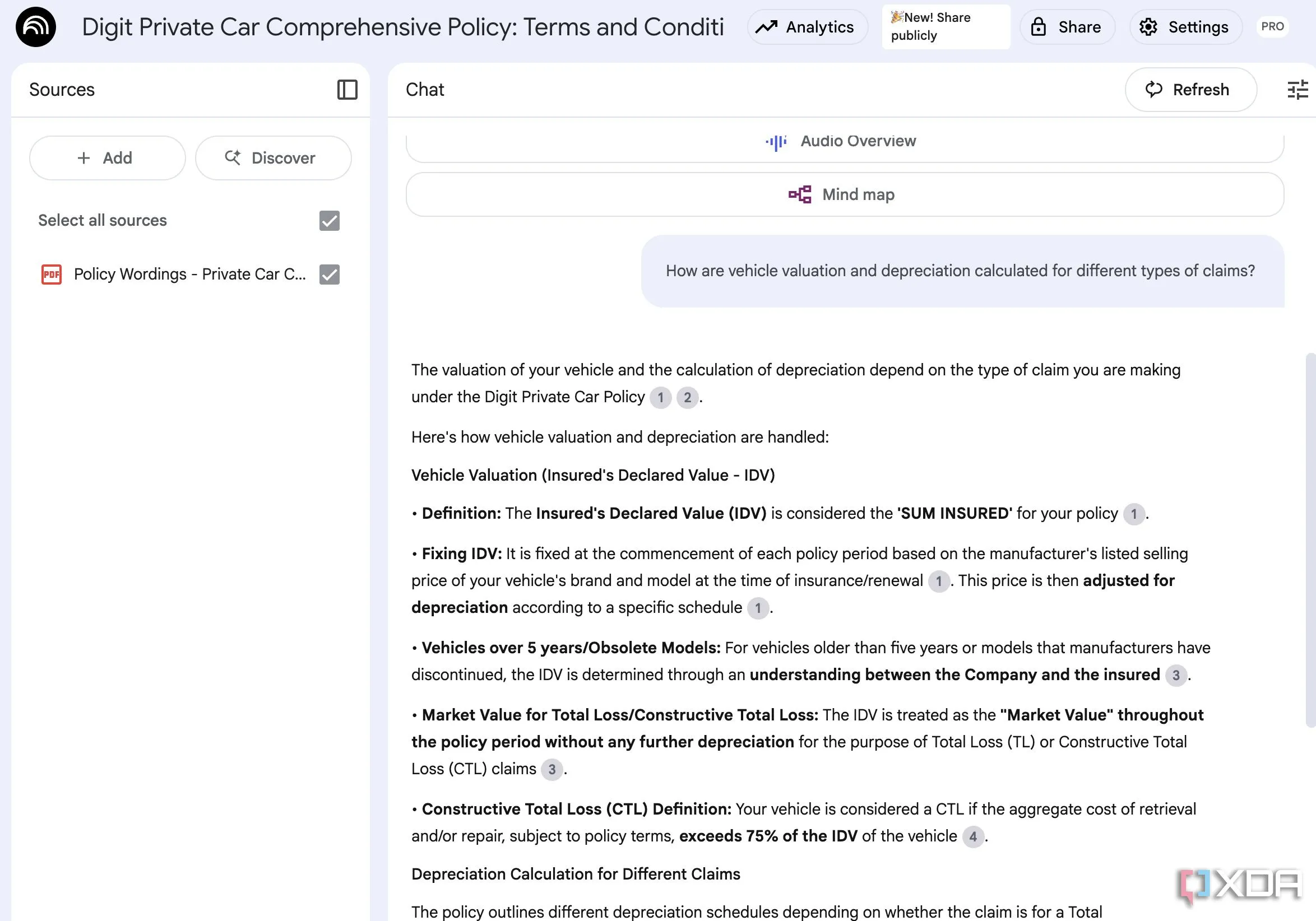Click the PRO badge
Image resolution: width=1316 pixels, height=921 pixels.
[1272, 26]
